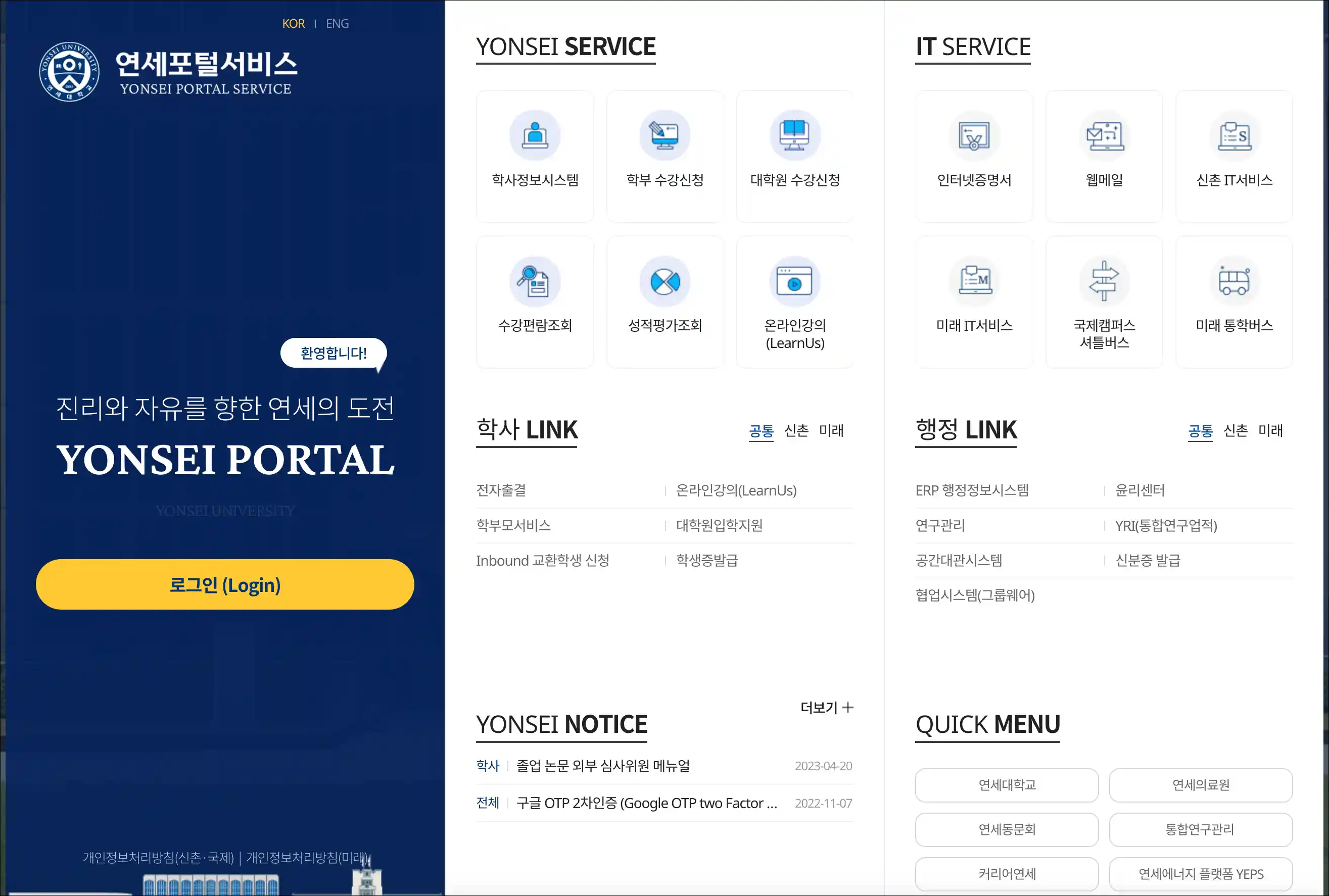The image size is (1329, 896).
Task: Open the 학사정보시스템 service icon
Action: point(535,135)
